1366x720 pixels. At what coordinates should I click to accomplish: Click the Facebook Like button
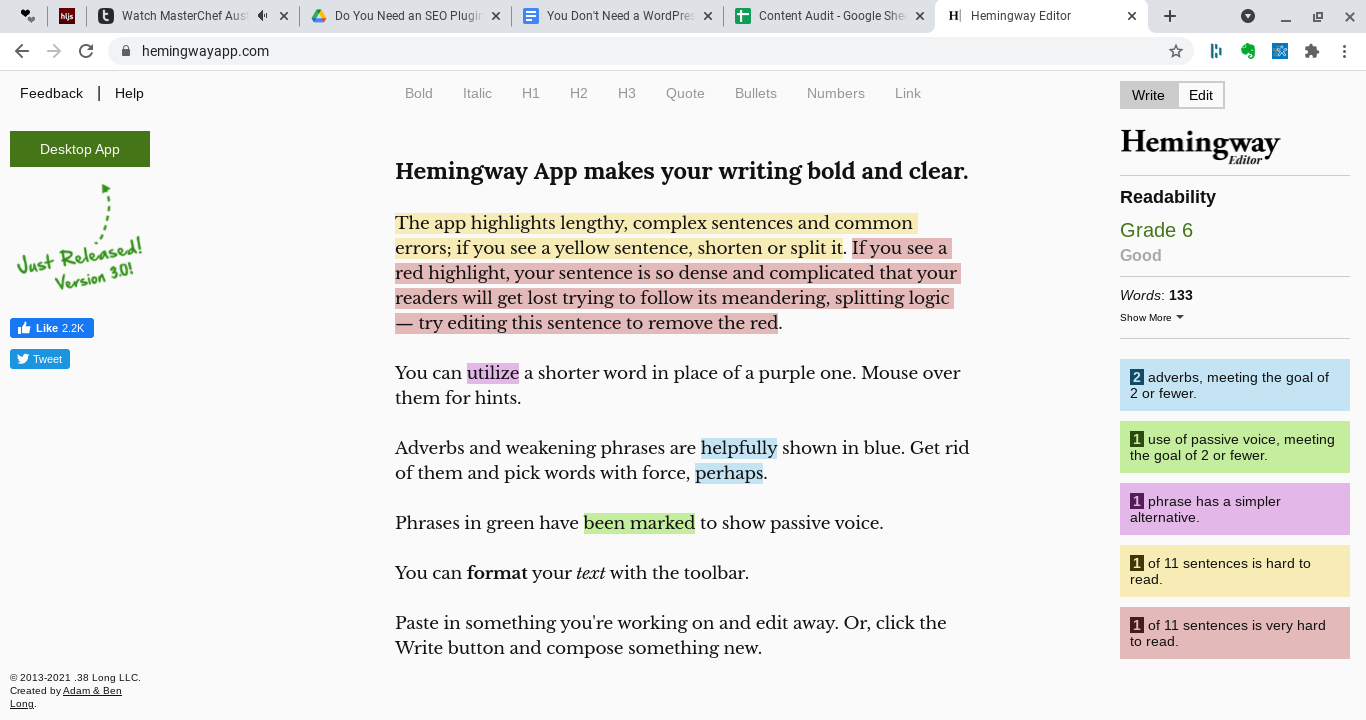pyautogui.click(x=52, y=328)
